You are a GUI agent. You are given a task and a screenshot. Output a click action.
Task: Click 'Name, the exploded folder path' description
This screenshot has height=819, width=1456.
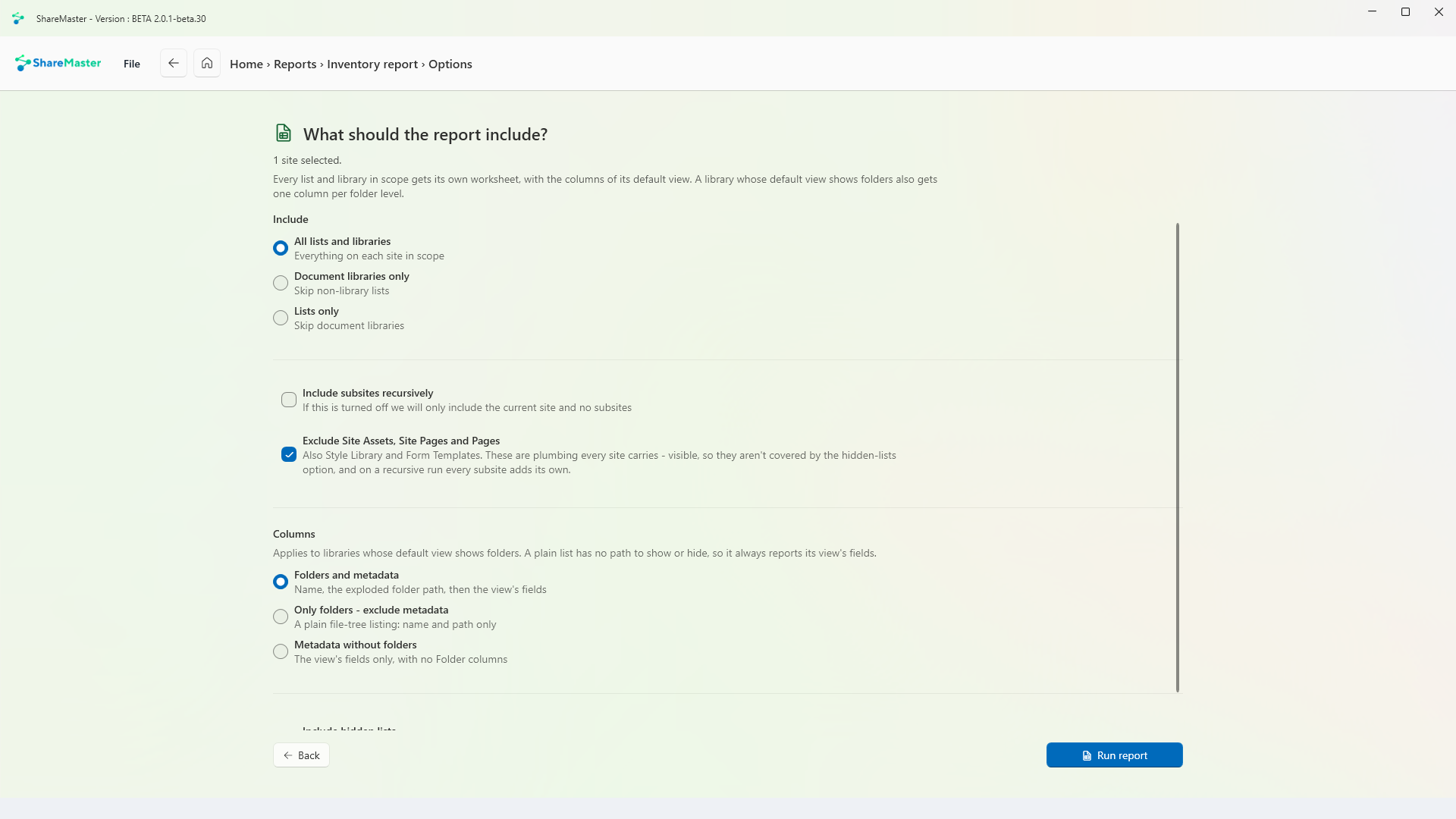[x=420, y=589]
